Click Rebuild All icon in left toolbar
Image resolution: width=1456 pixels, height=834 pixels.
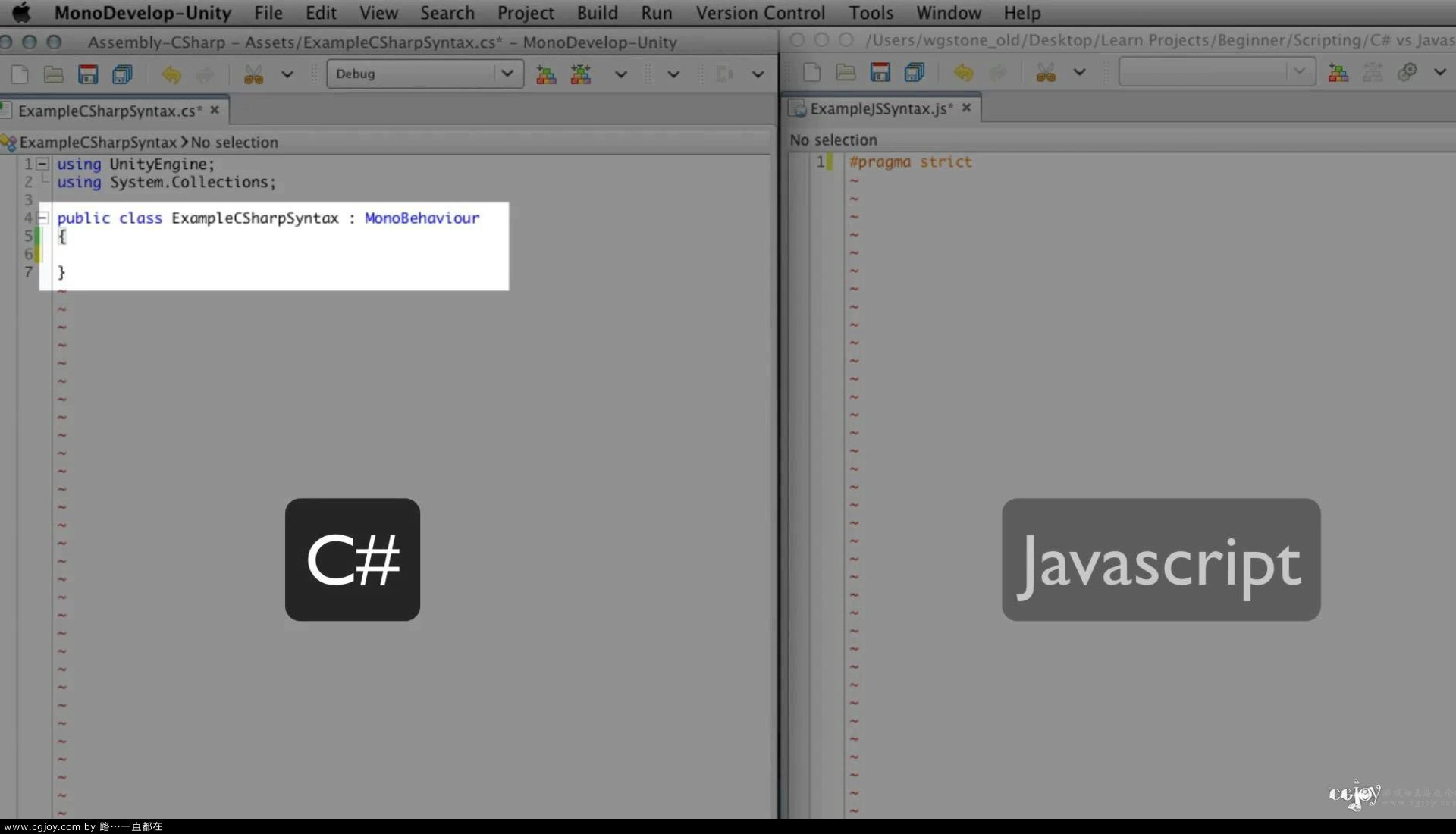581,74
